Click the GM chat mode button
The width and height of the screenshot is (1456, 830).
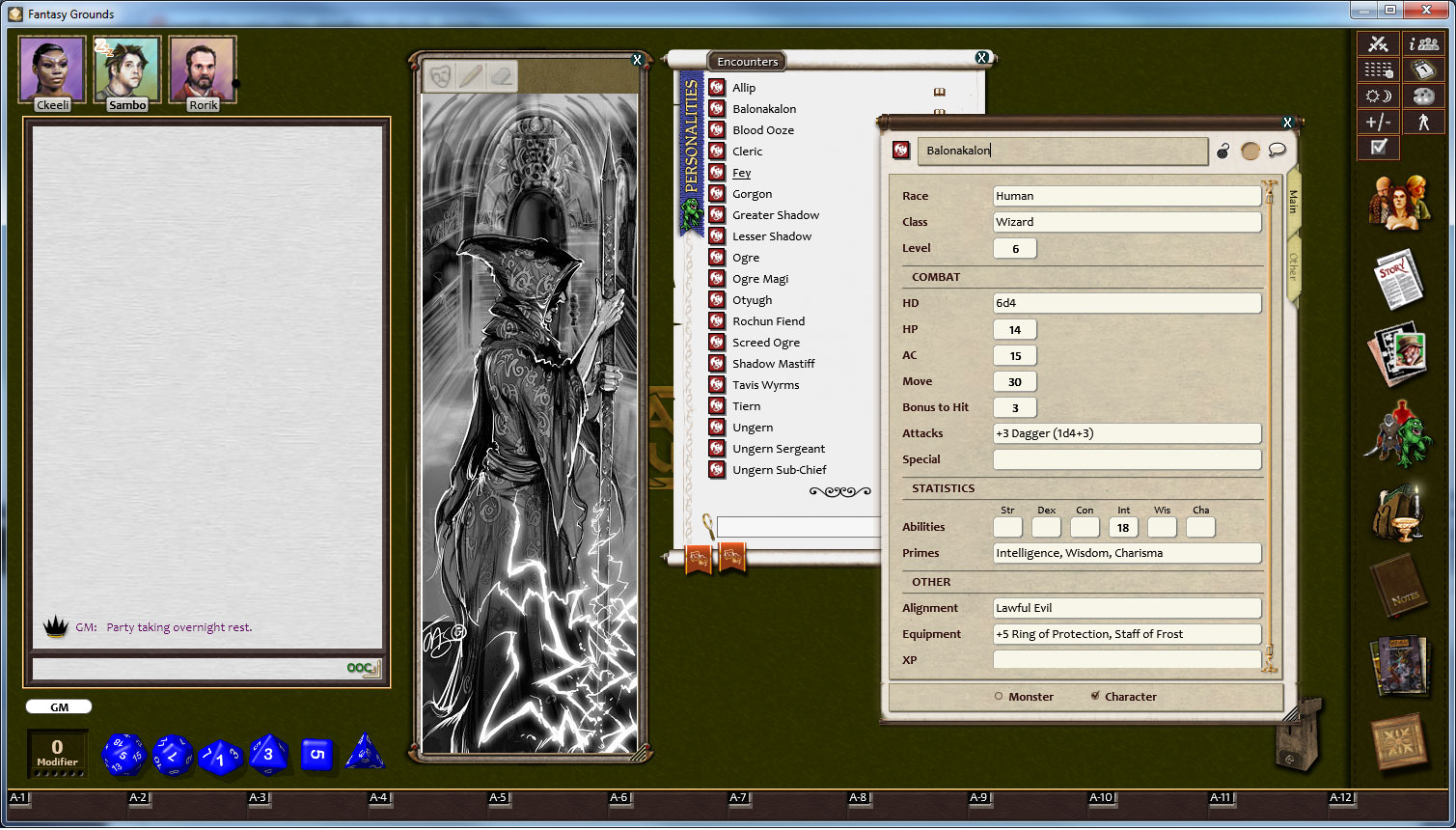click(x=58, y=706)
